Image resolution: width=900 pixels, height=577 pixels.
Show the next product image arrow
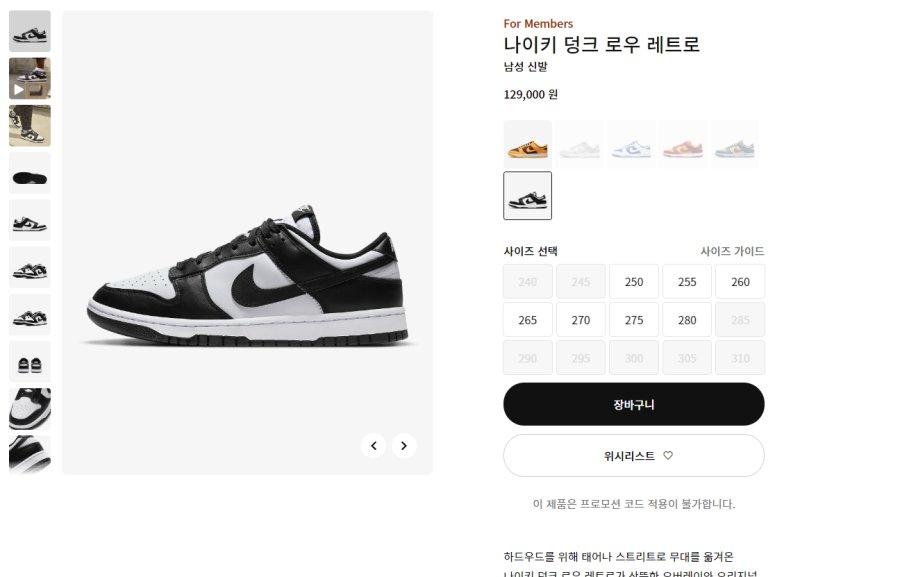pyautogui.click(x=404, y=446)
